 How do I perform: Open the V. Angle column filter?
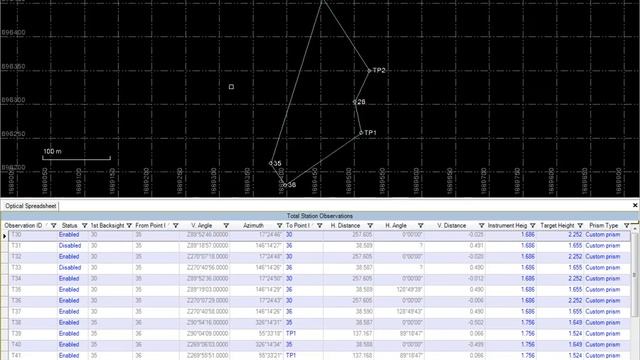click(x=226, y=226)
